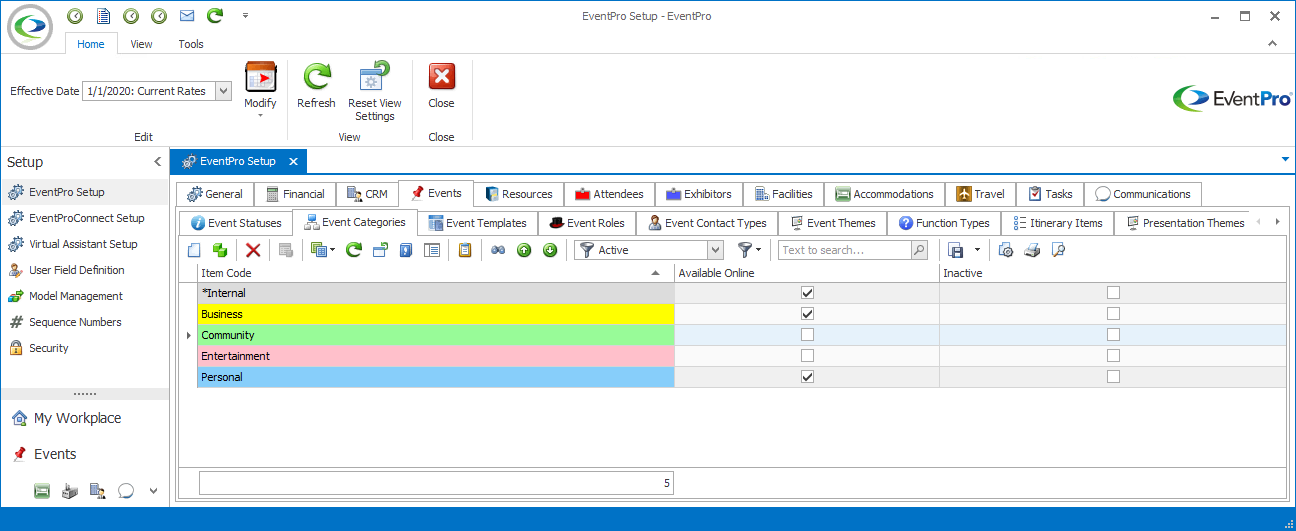Click the print preview magnifier icon

pos(1058,250)
